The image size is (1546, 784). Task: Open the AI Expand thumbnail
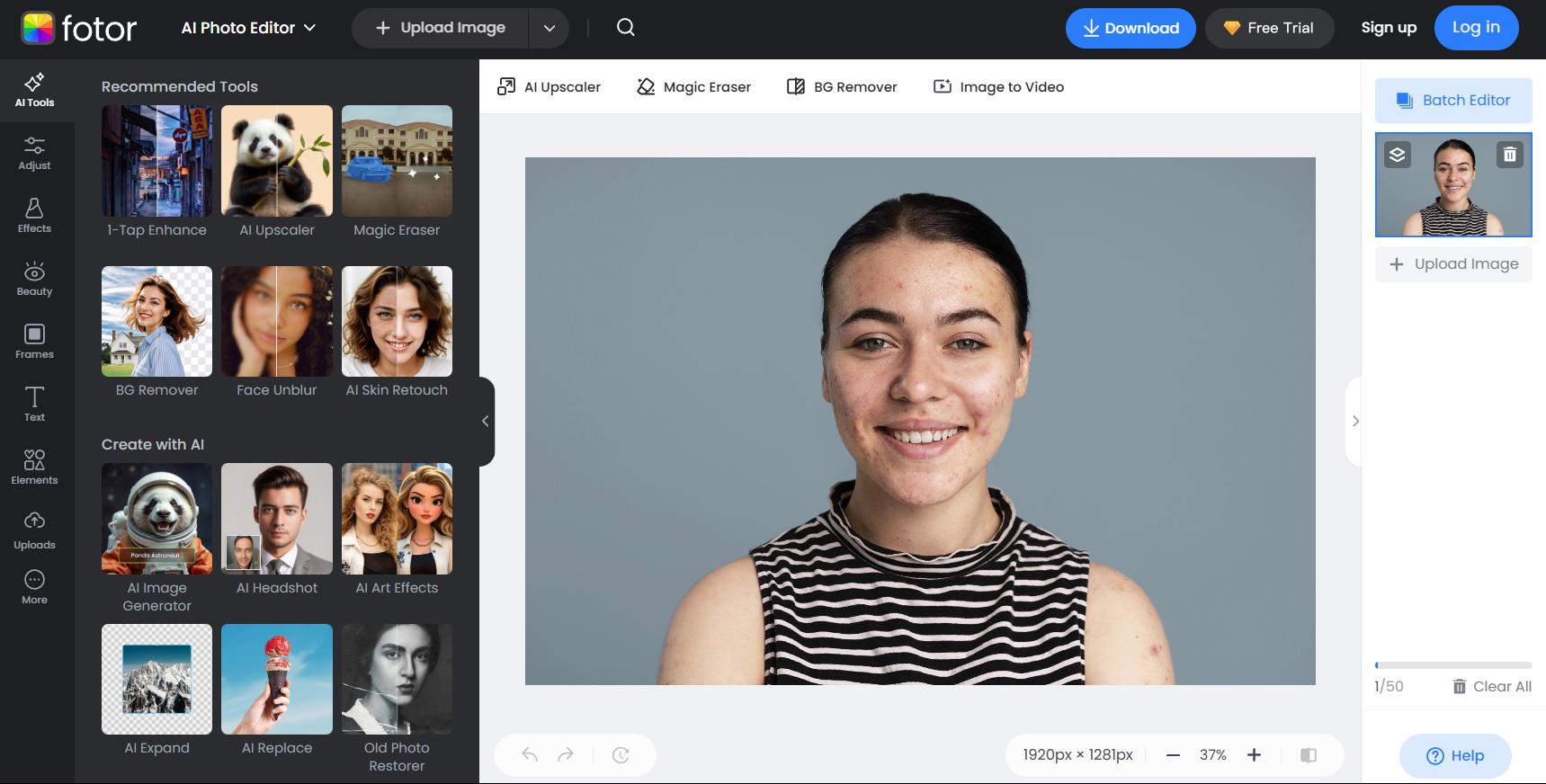(x=156, y=679)
